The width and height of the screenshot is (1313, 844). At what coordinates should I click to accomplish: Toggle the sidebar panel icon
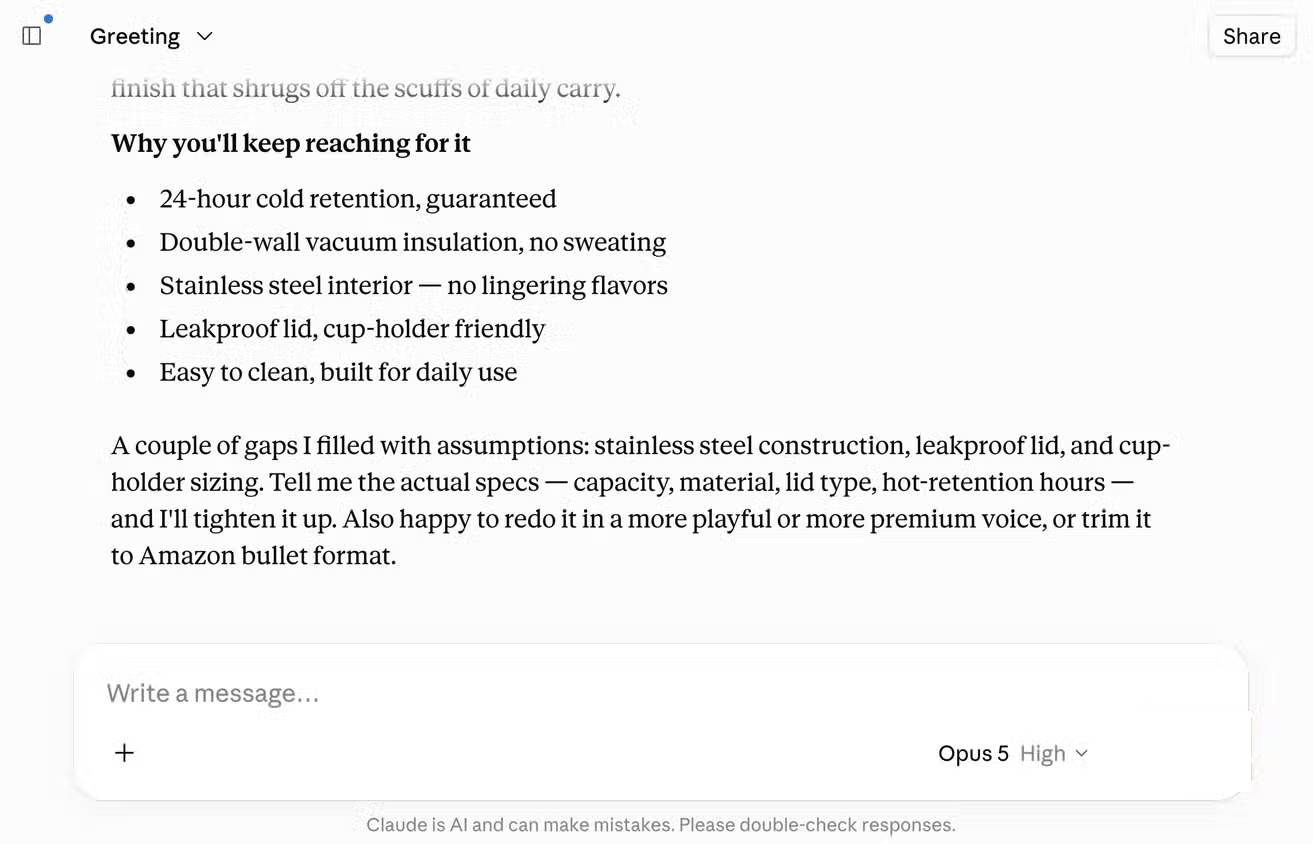[32, 36]
